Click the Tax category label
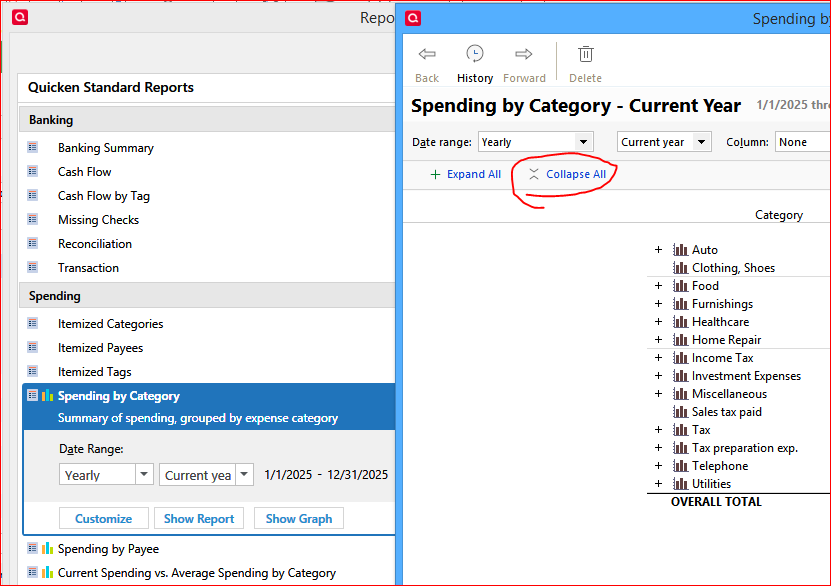The width and height of the screenshot is (831, 586). tap(701, 430)
